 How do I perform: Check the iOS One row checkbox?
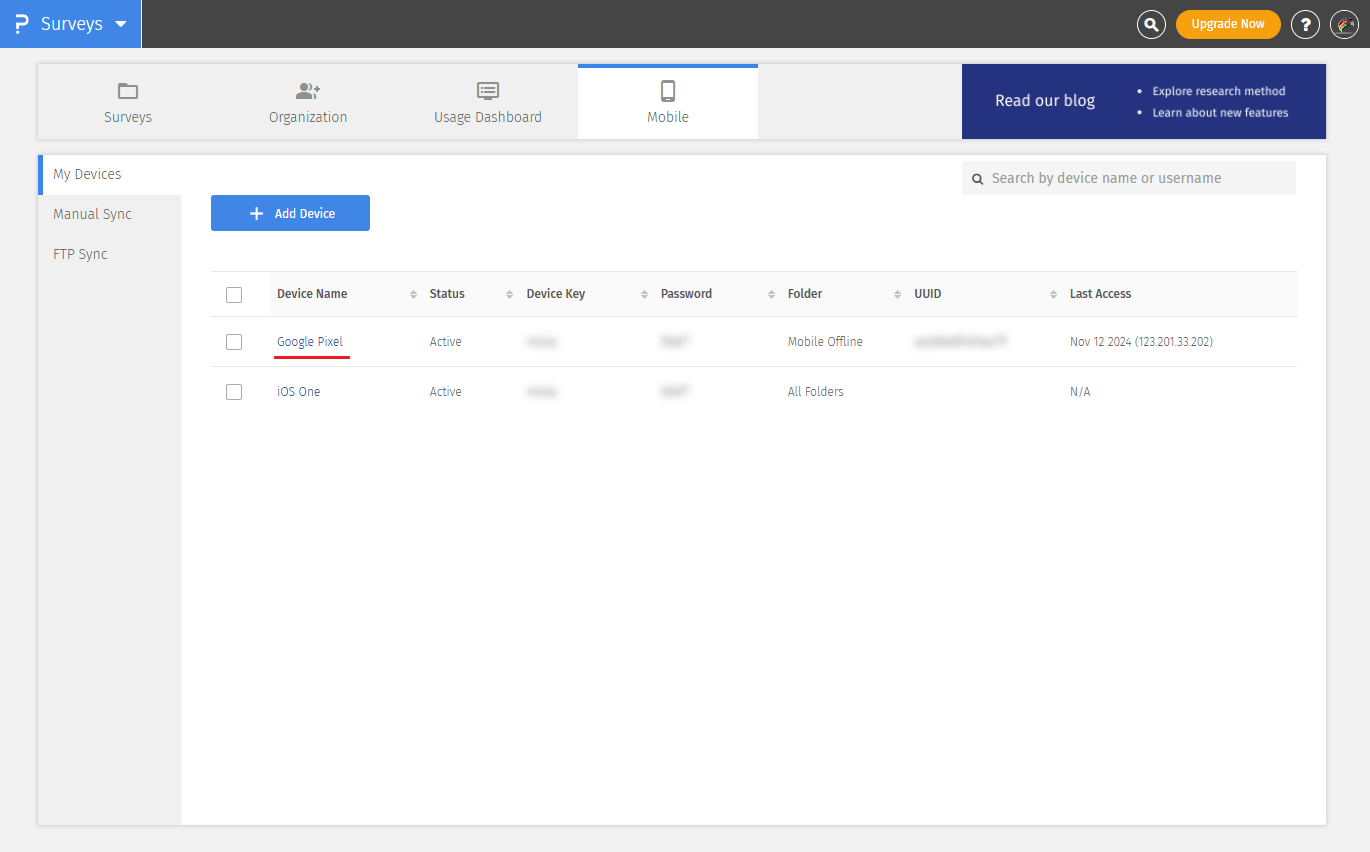(x=234, y=392)
